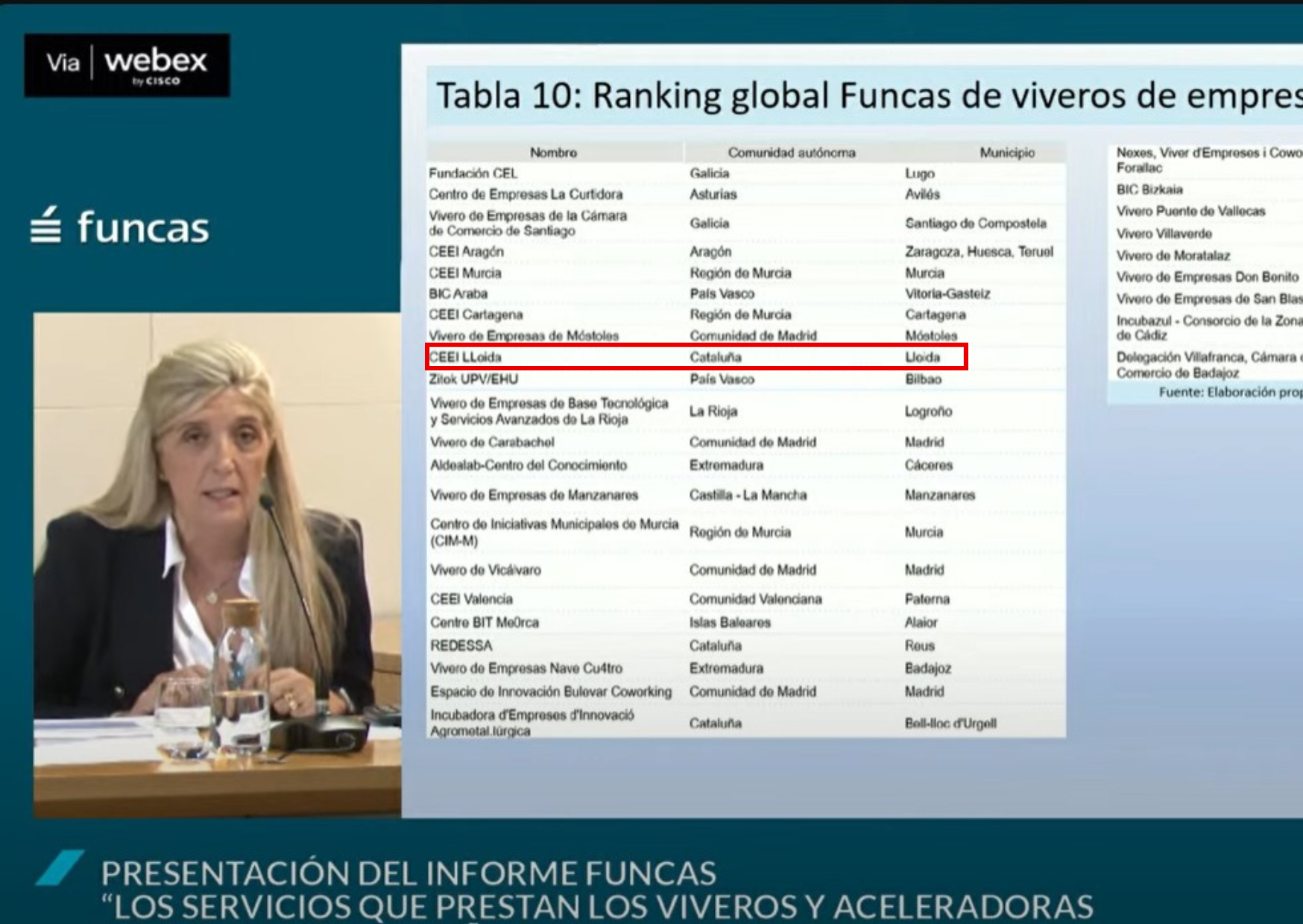Click the Via Webex by Cisco logo
This screenshot has width=1303, height=924.
(127, 66)
